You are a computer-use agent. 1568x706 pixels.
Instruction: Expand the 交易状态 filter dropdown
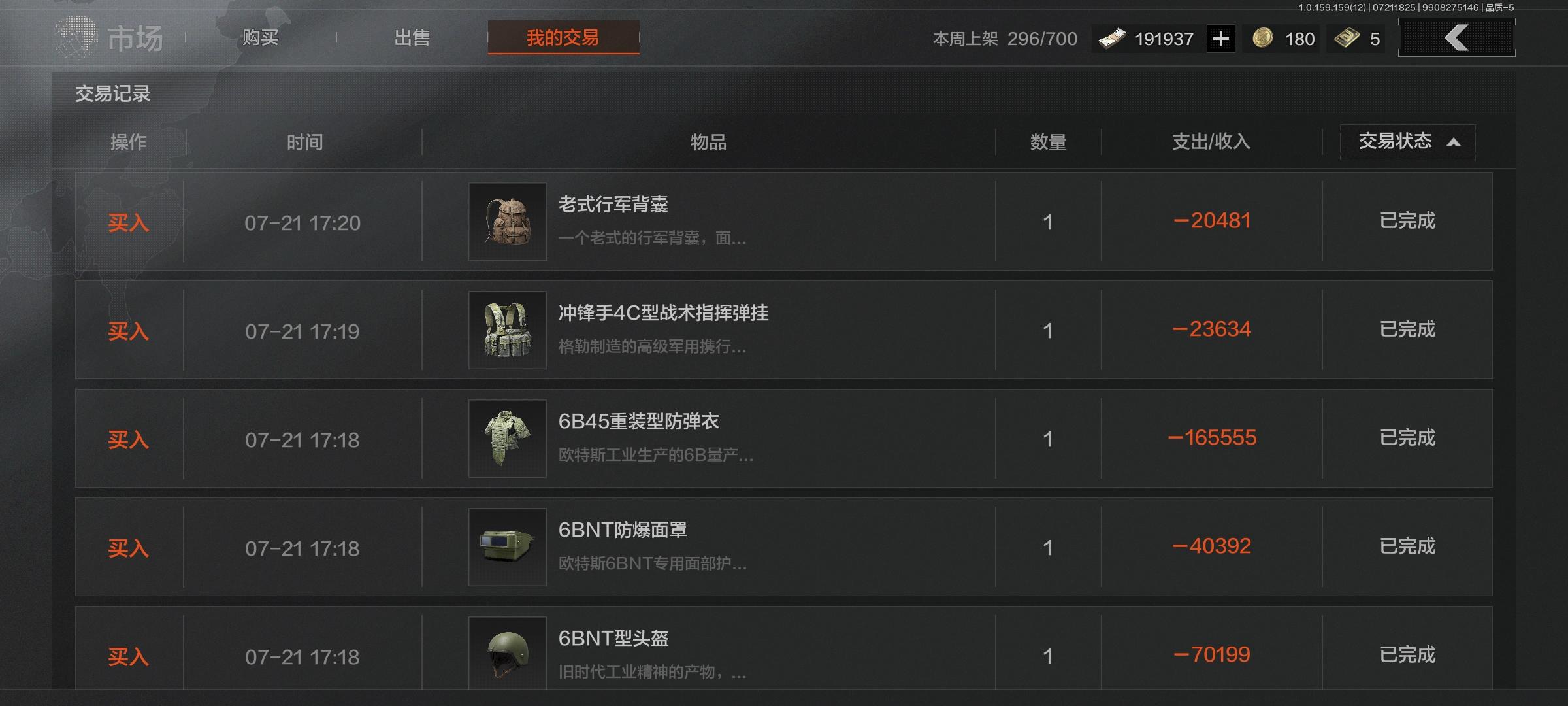(x=1407, y=142)
